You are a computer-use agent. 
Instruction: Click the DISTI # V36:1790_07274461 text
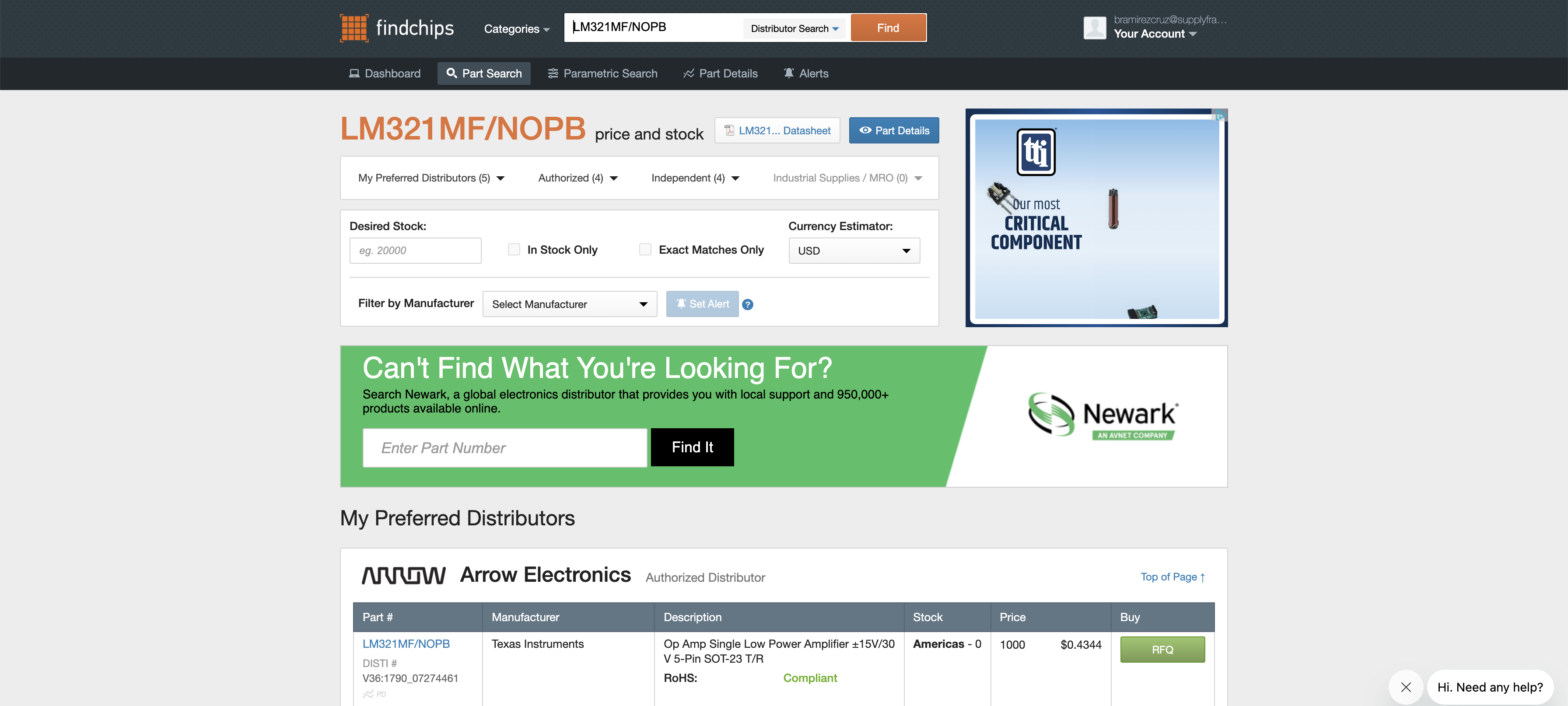pos(409,671)
